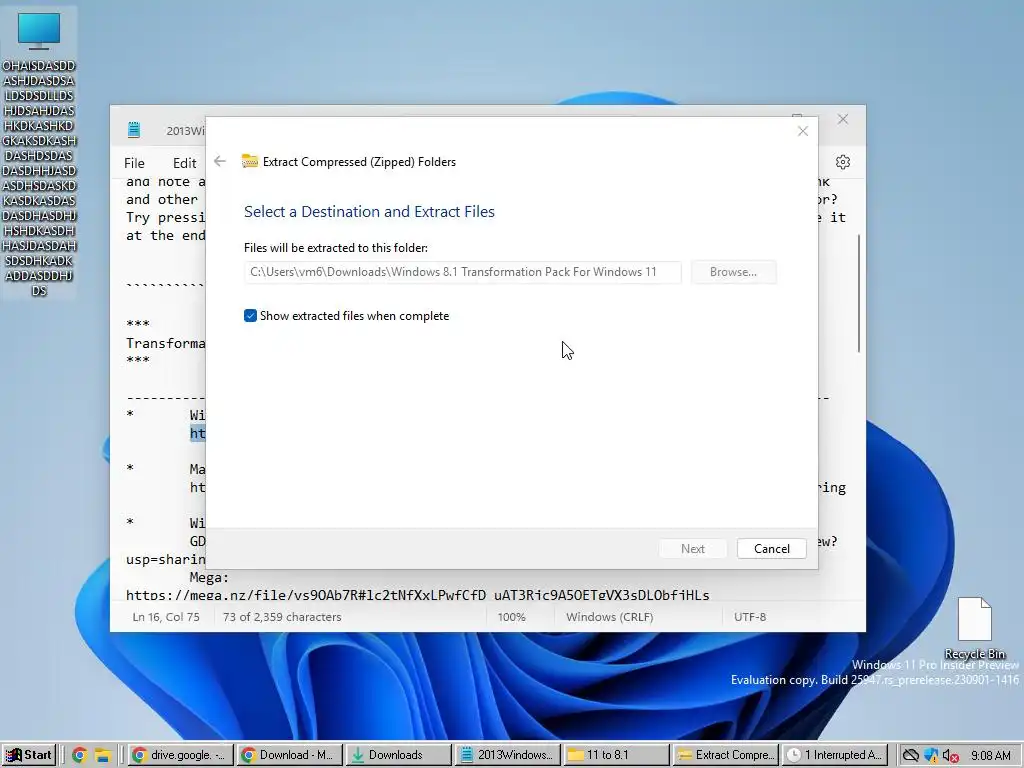Click '73 of 2,359 characters' in status bar
Screen dimensions: 1024x768
(x=282, y=617)
